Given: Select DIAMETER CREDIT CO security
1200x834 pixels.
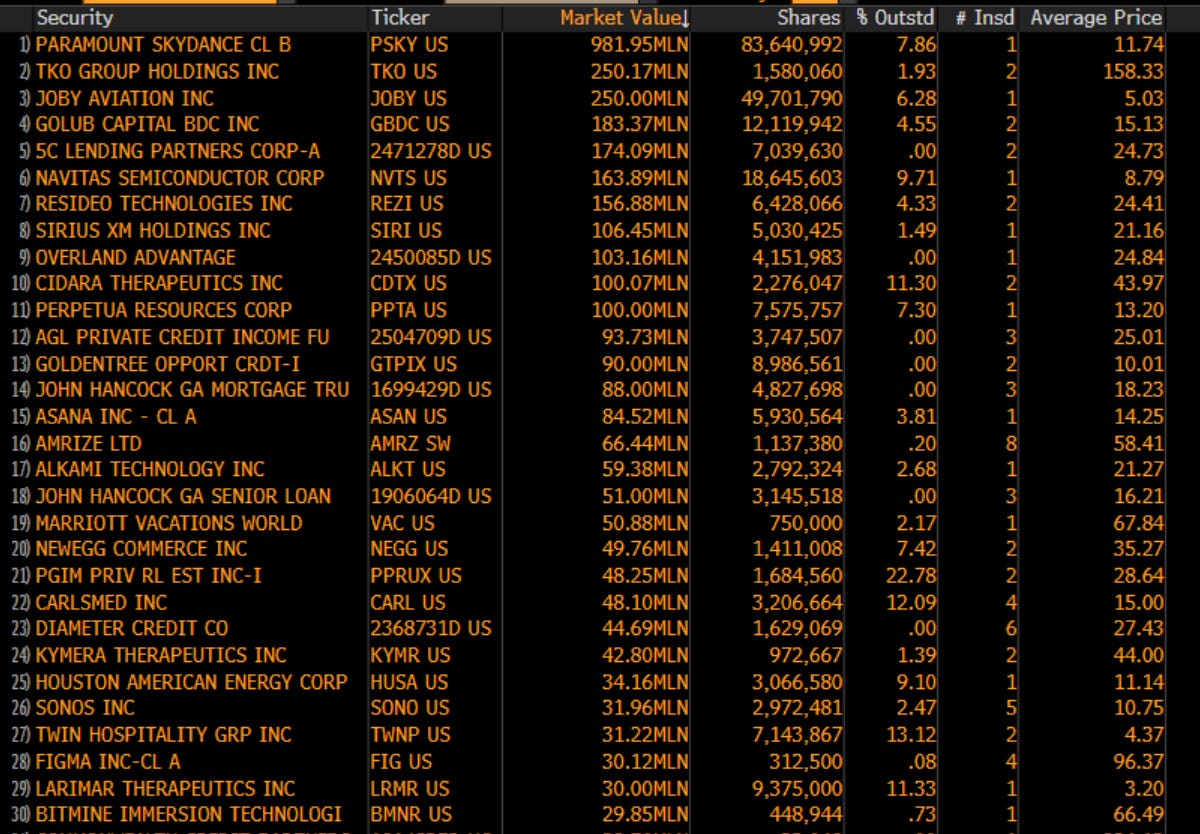Looking at the screenshot, I should click(x=132, y=629).
